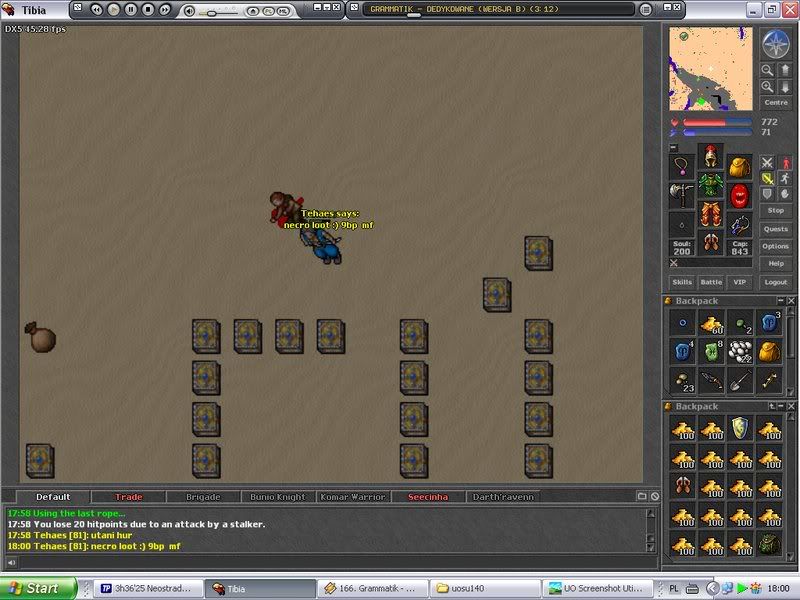
Task: Click the Logout button
Action: point(776,282)
